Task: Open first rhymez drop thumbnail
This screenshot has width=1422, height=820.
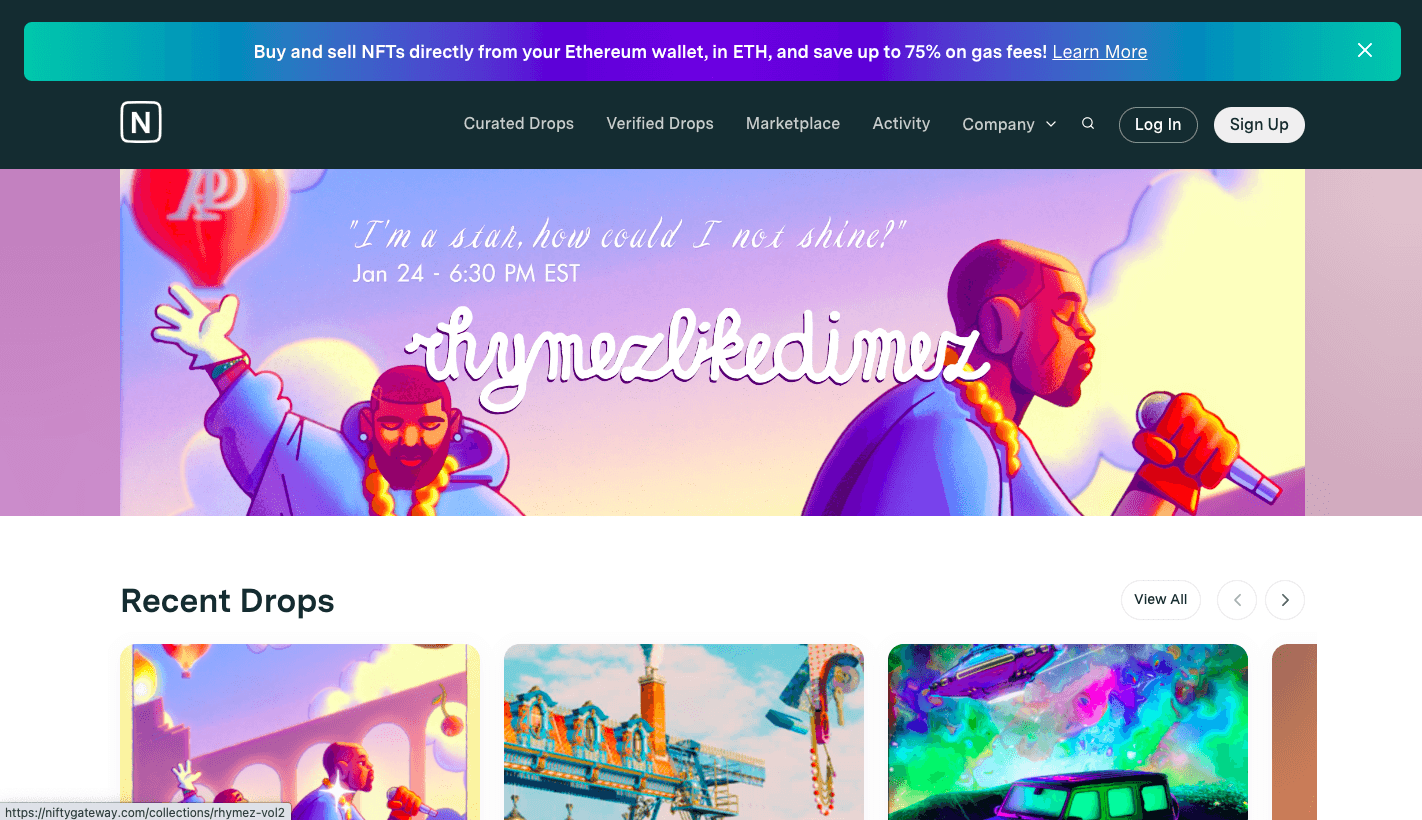Action: coord(300,732)
